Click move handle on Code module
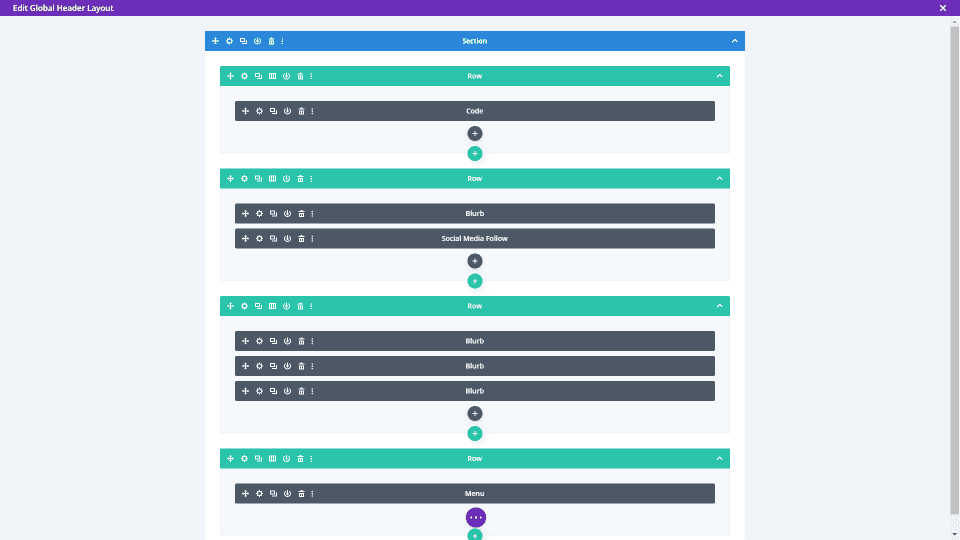This screenshot has width=960, height=540. tap(246, 111)
